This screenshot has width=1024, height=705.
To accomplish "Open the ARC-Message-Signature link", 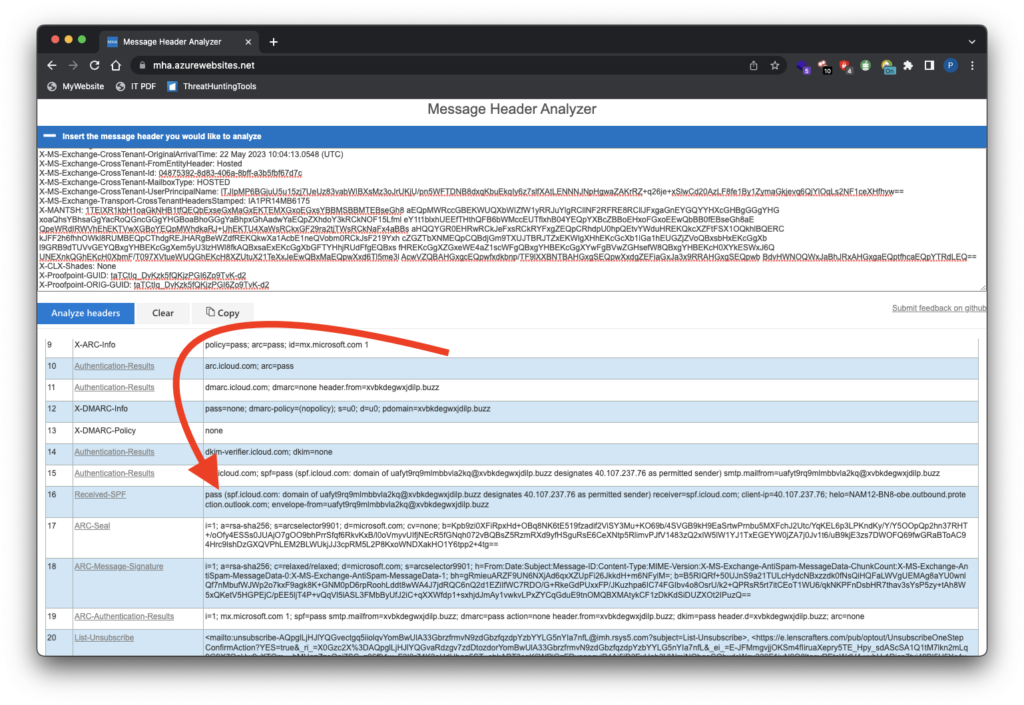I will click(x=119, y=567).
